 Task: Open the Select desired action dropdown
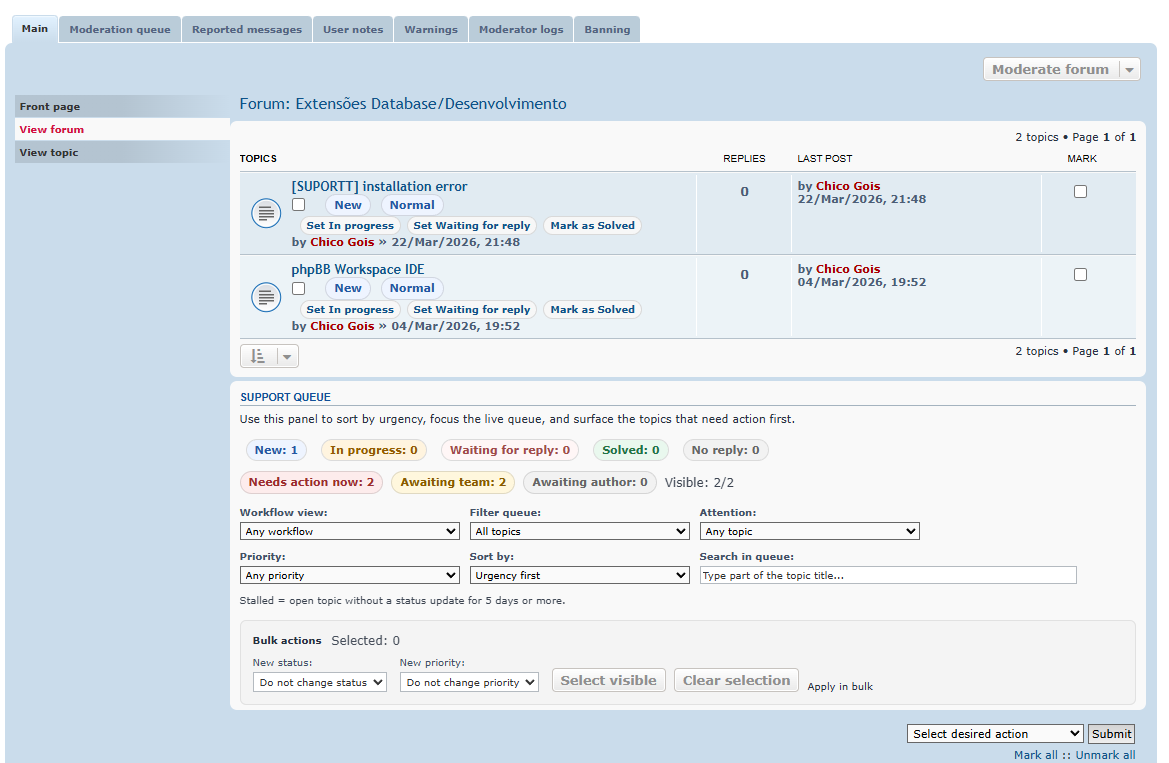(995, 734)
